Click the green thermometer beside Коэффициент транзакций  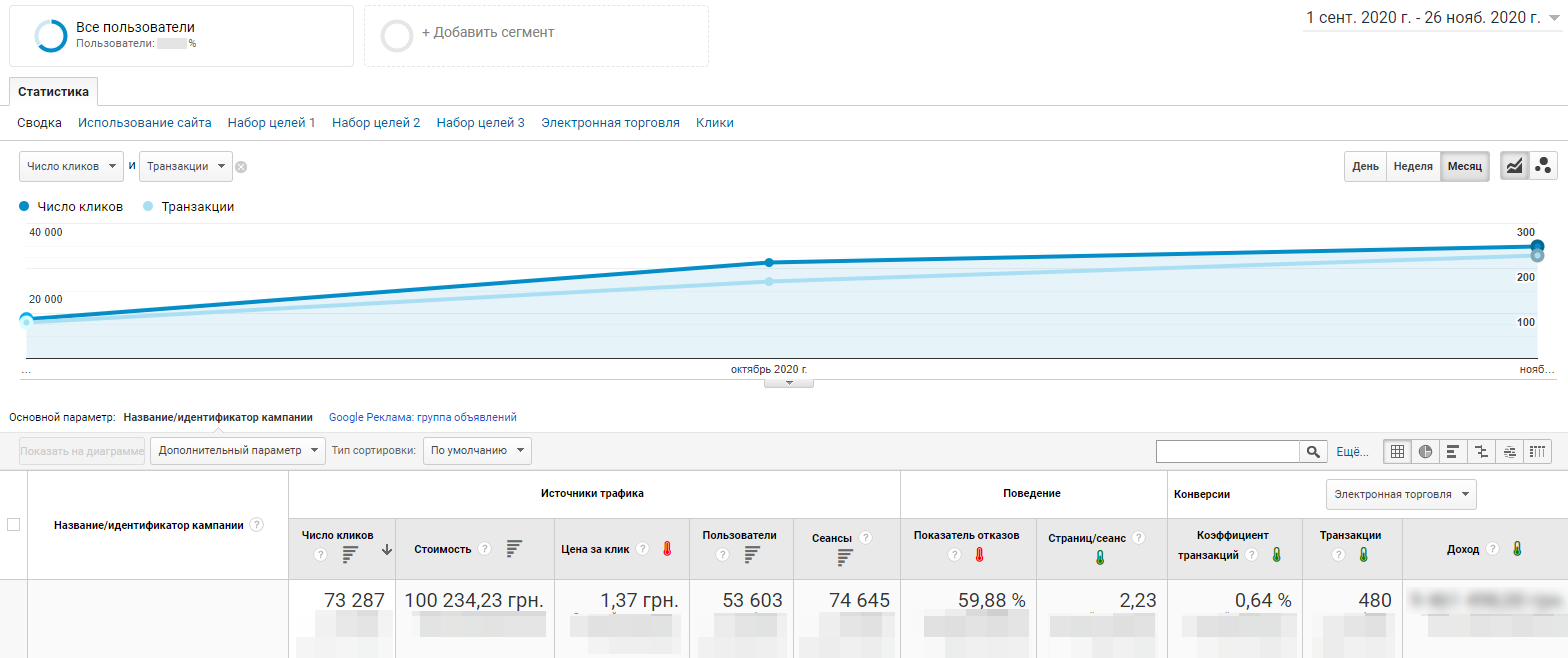pyautogui.click(x=1277, y=555)
